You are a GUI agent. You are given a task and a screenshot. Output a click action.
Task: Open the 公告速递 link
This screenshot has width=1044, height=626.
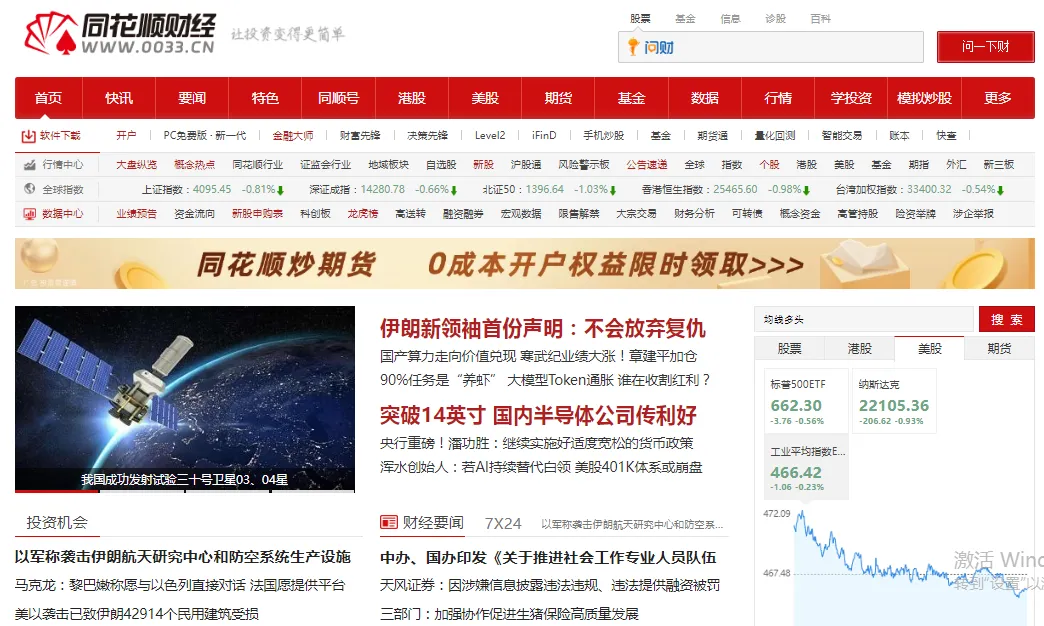pyautogui.click(x=647, y=164)
